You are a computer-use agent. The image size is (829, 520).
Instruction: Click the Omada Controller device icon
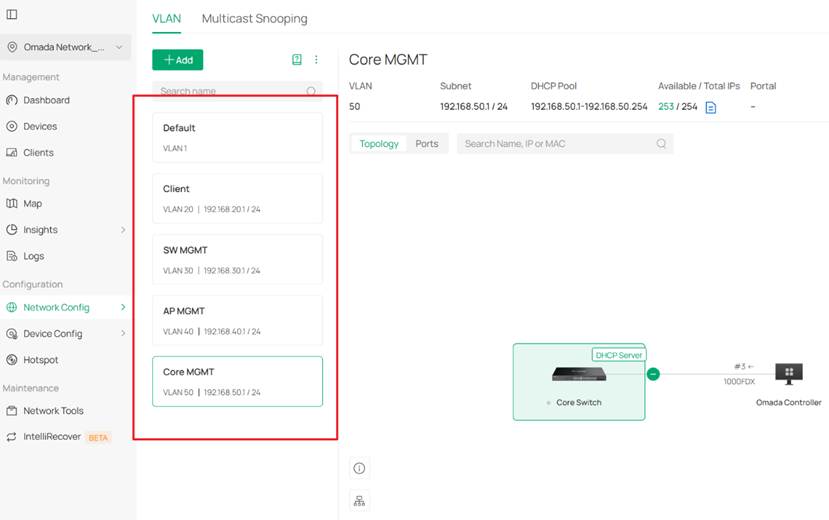[789, 374]
